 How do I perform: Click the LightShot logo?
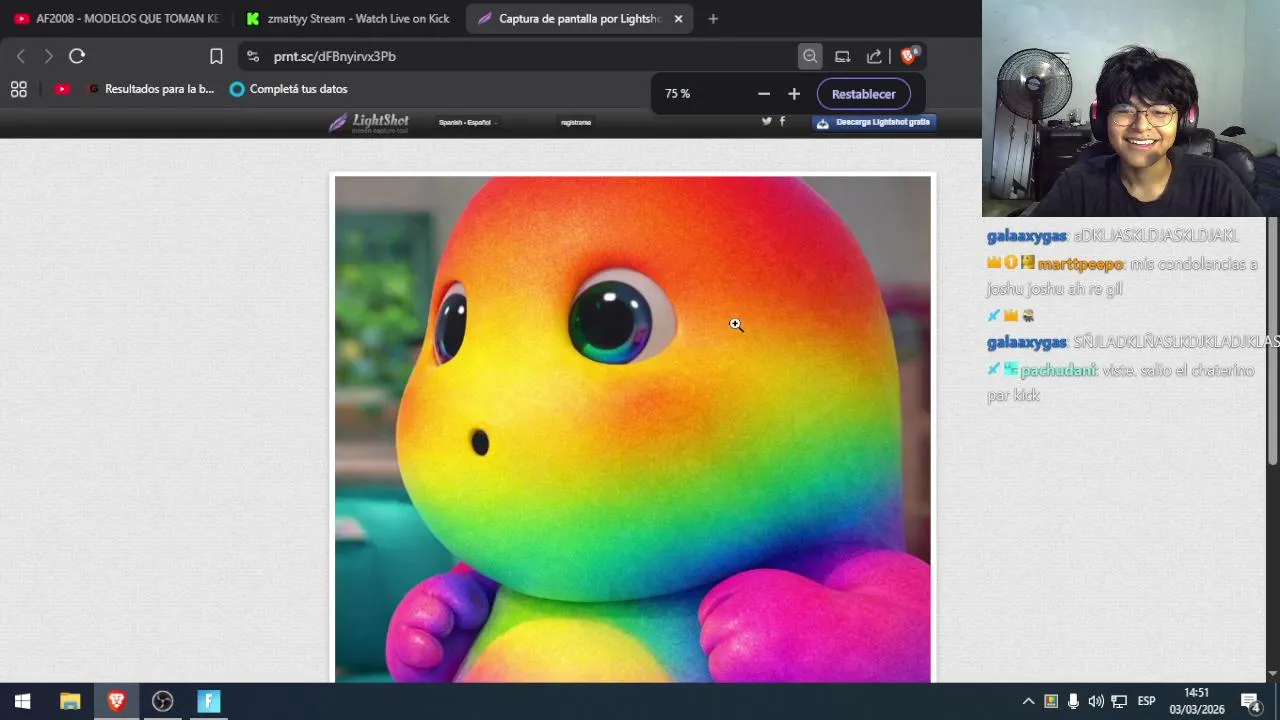click(x=369, y=122)
